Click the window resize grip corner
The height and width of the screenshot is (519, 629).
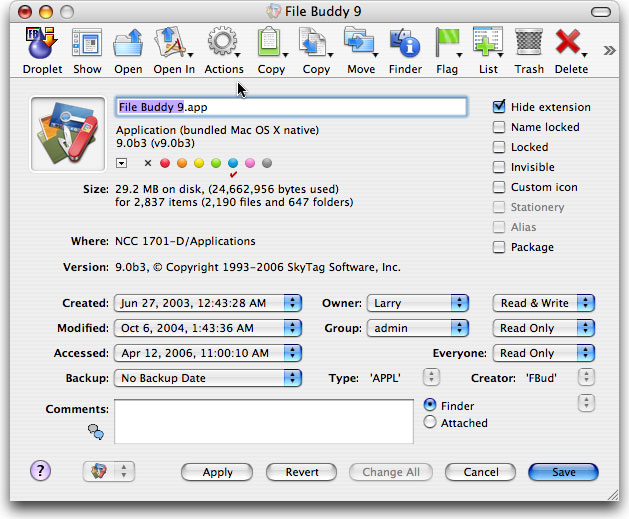[613, 495]
